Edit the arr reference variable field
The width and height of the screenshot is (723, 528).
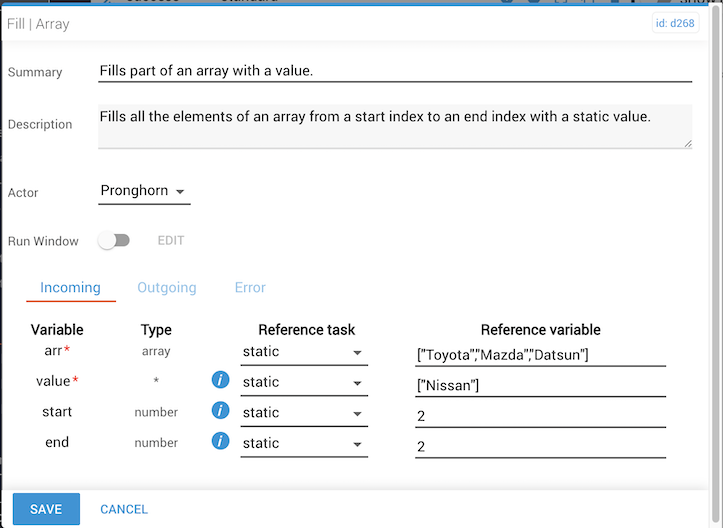point(540,353)
